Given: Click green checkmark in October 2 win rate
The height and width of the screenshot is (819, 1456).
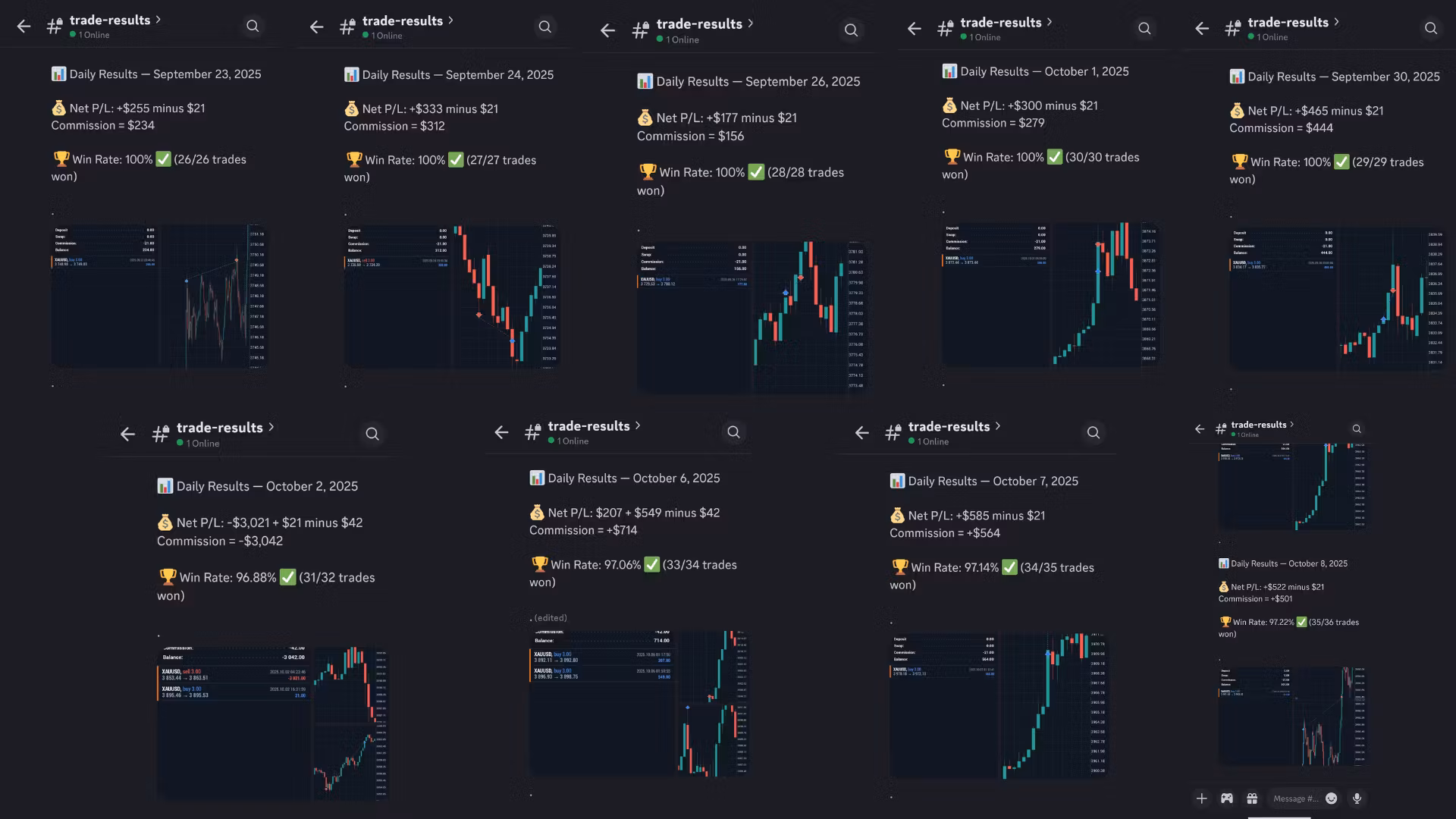Looking at the screenshot, I should point(287,577).
